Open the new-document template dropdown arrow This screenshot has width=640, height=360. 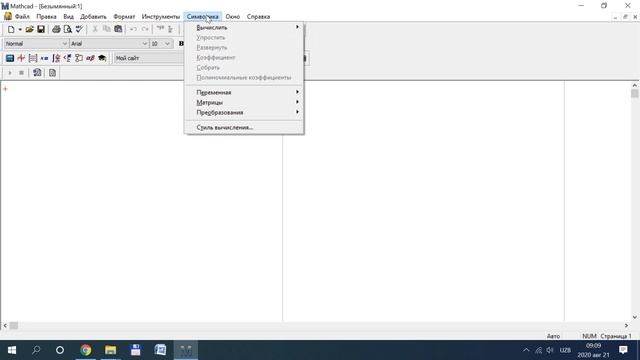coord(20,29)
